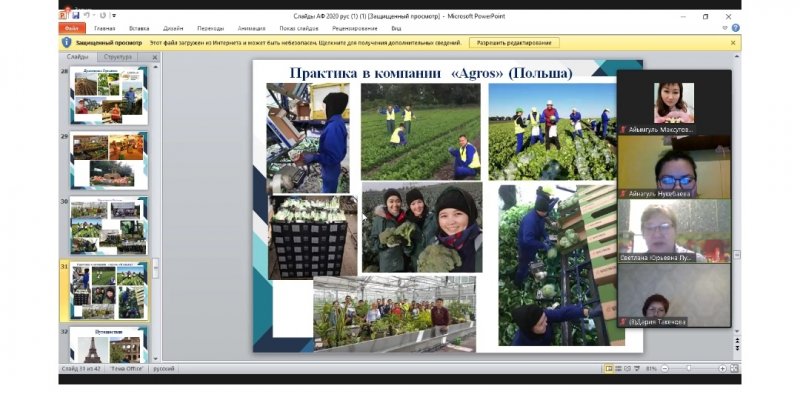
Task: Click the zoom in plus button
Action: pos(722,368)
